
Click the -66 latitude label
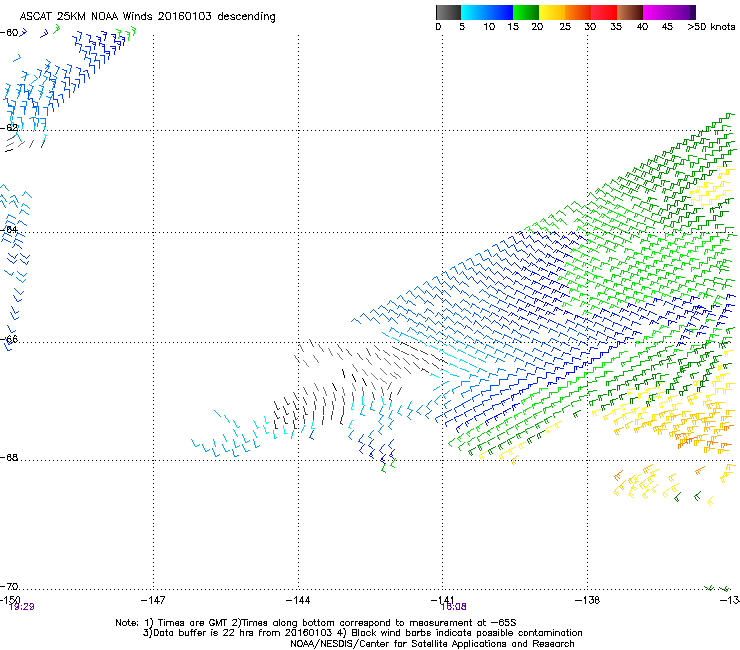coord(9,339)
